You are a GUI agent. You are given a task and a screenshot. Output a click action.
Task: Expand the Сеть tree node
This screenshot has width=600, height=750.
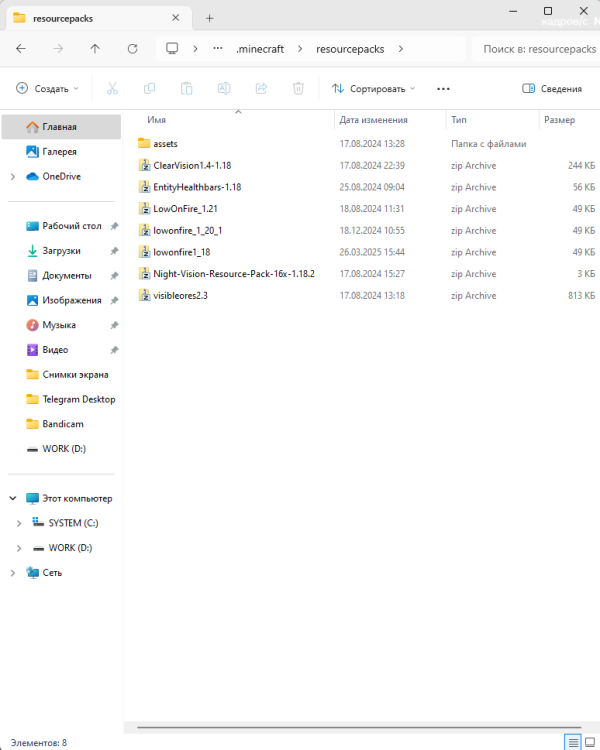13,573
